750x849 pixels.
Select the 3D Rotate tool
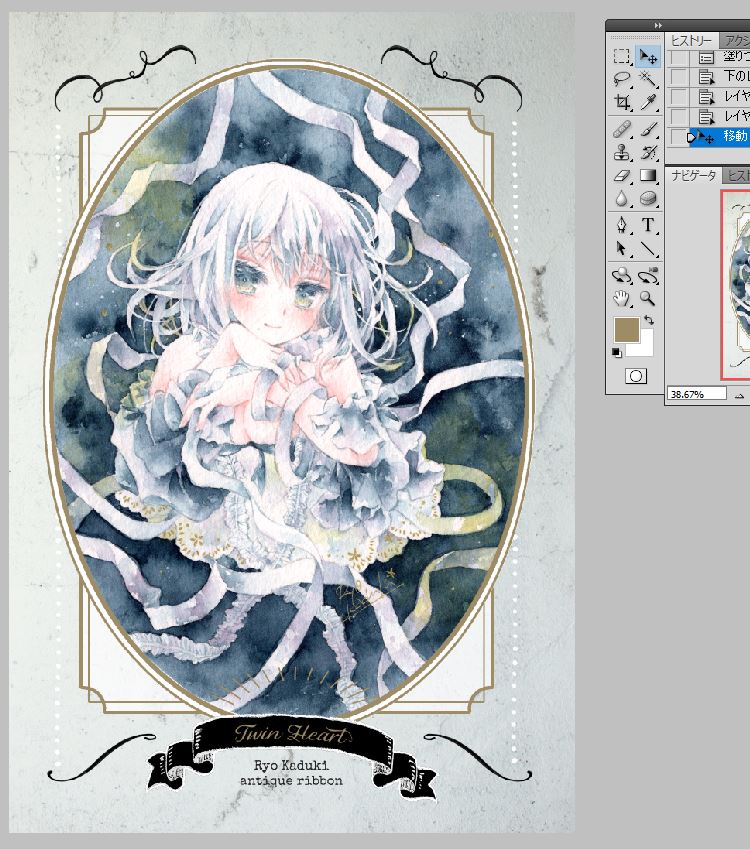(x=622, y=276)
